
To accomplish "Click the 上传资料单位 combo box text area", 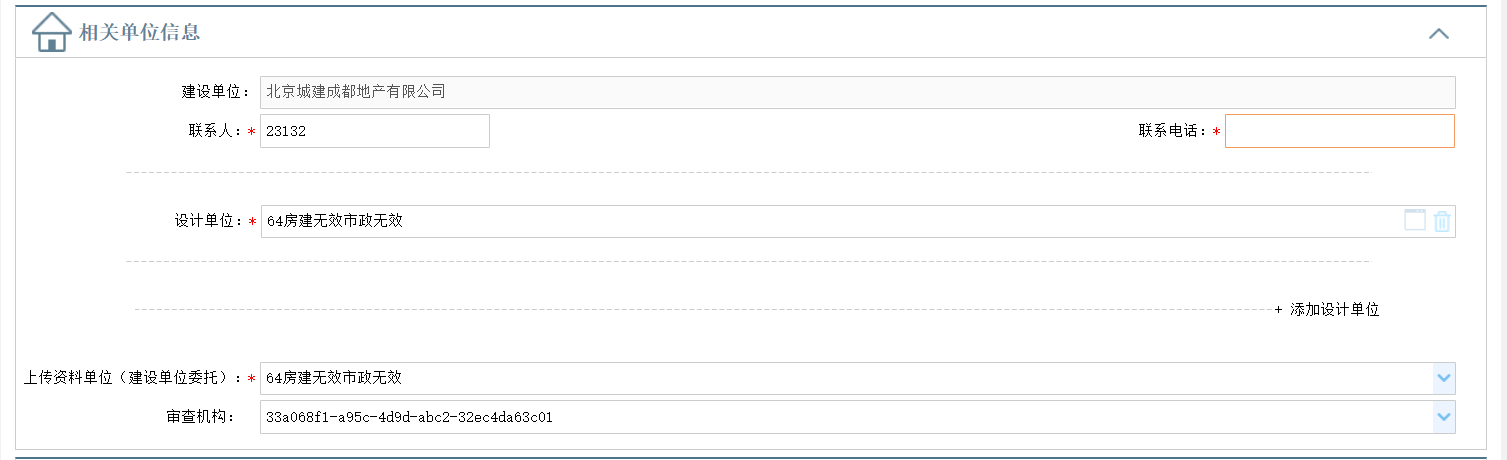I will pos(845,378).
